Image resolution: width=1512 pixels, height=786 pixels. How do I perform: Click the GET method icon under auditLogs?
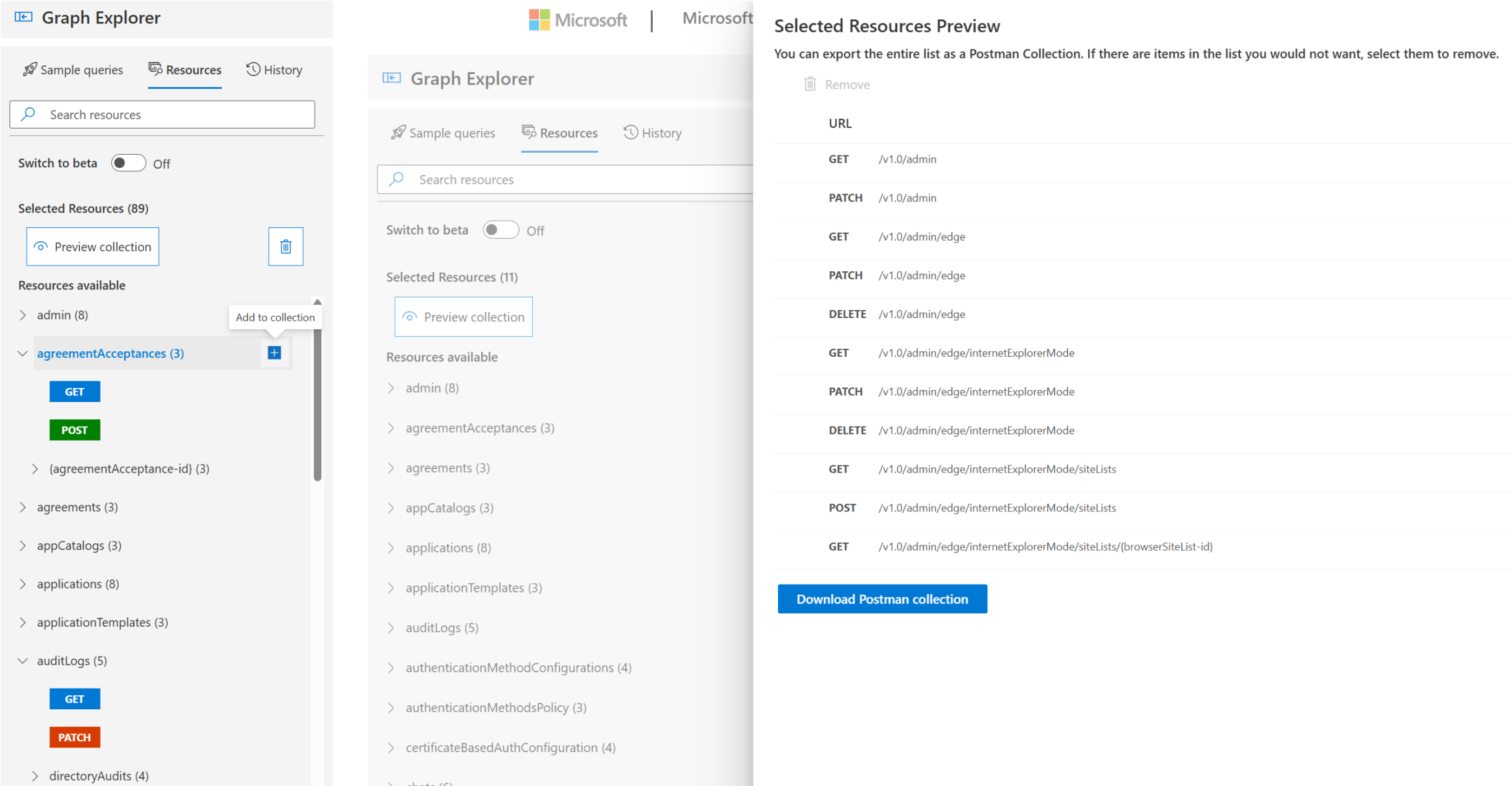tap(75, 698)
